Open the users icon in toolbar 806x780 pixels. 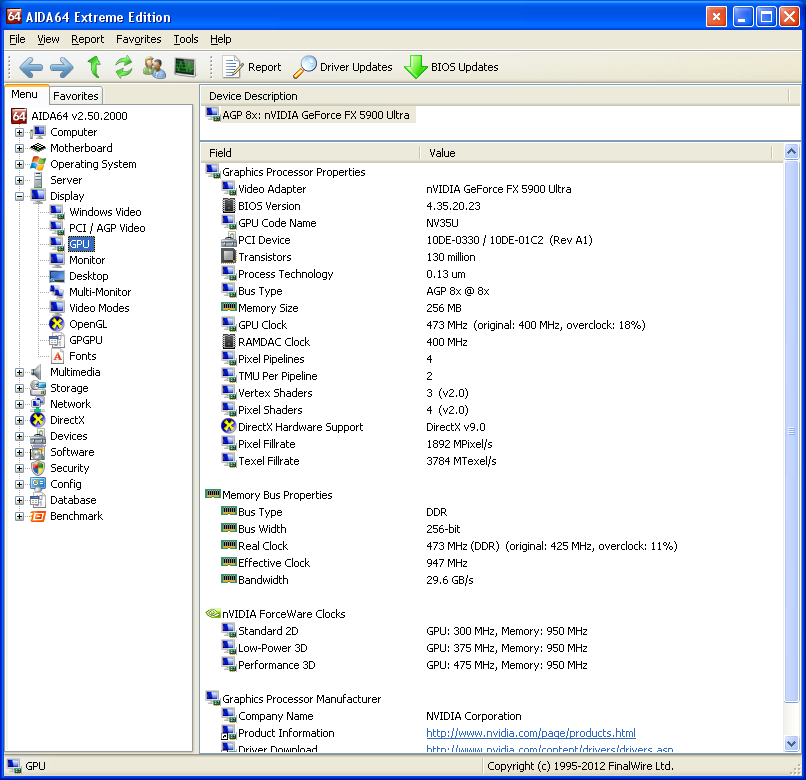click(154, 67)
